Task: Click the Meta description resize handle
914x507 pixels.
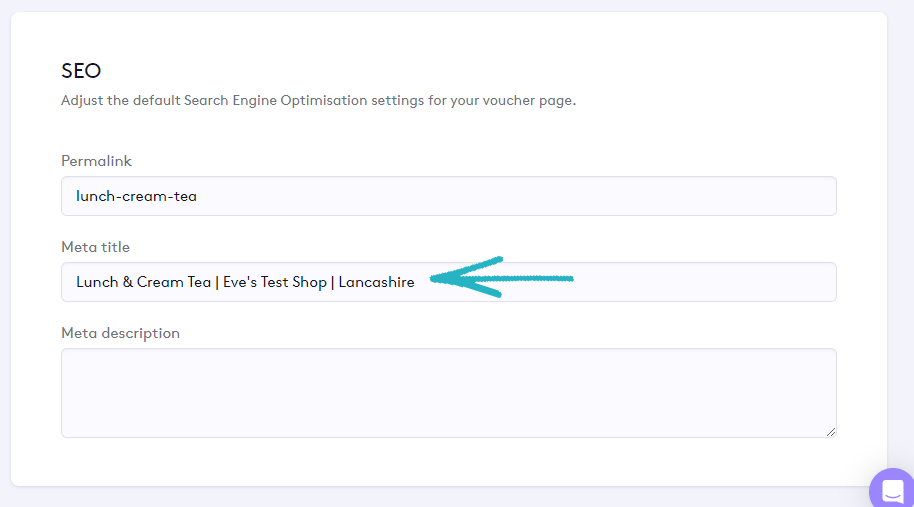Action: (830, 431)
